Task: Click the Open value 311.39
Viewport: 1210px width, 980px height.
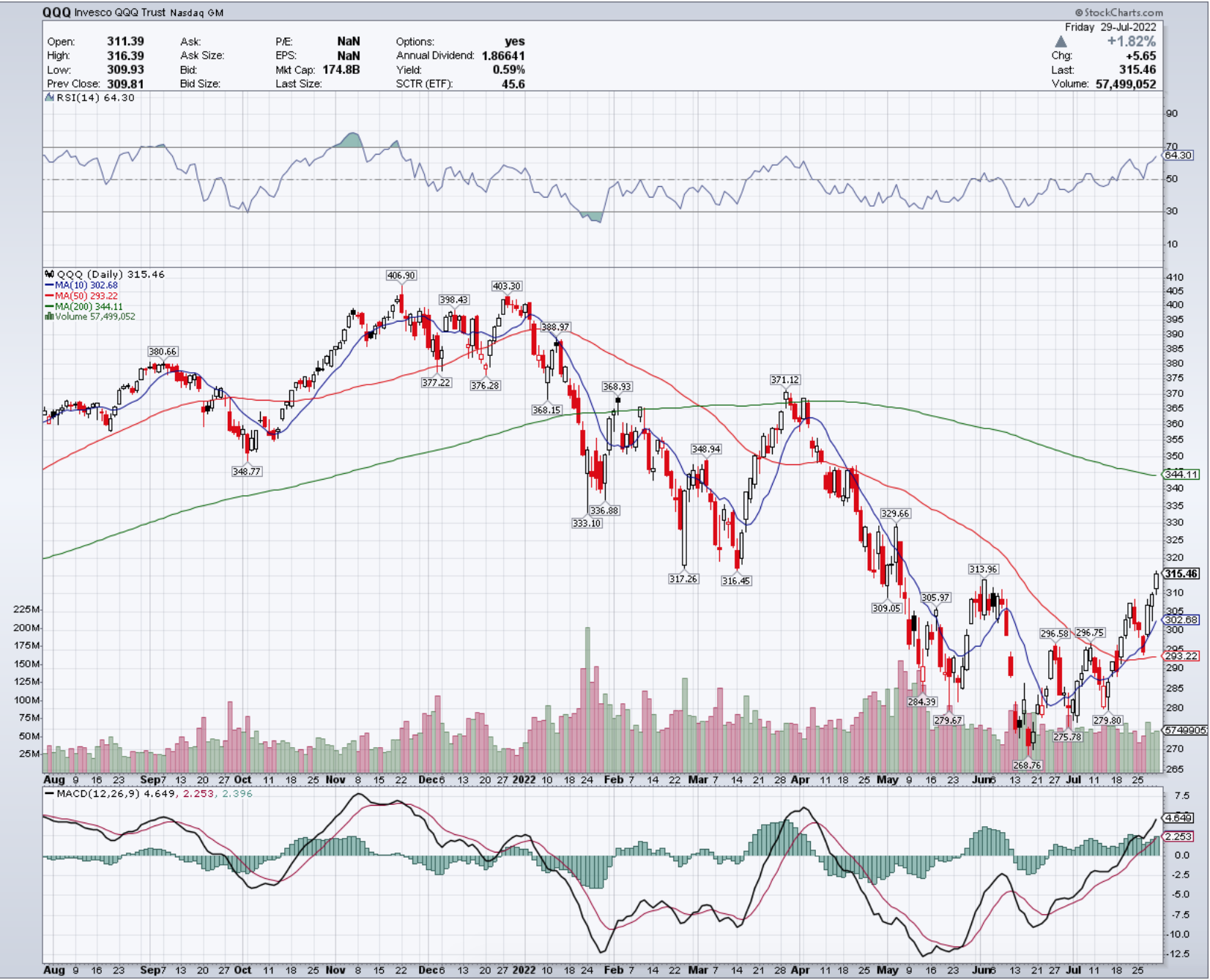Action: tap(125, 42)
